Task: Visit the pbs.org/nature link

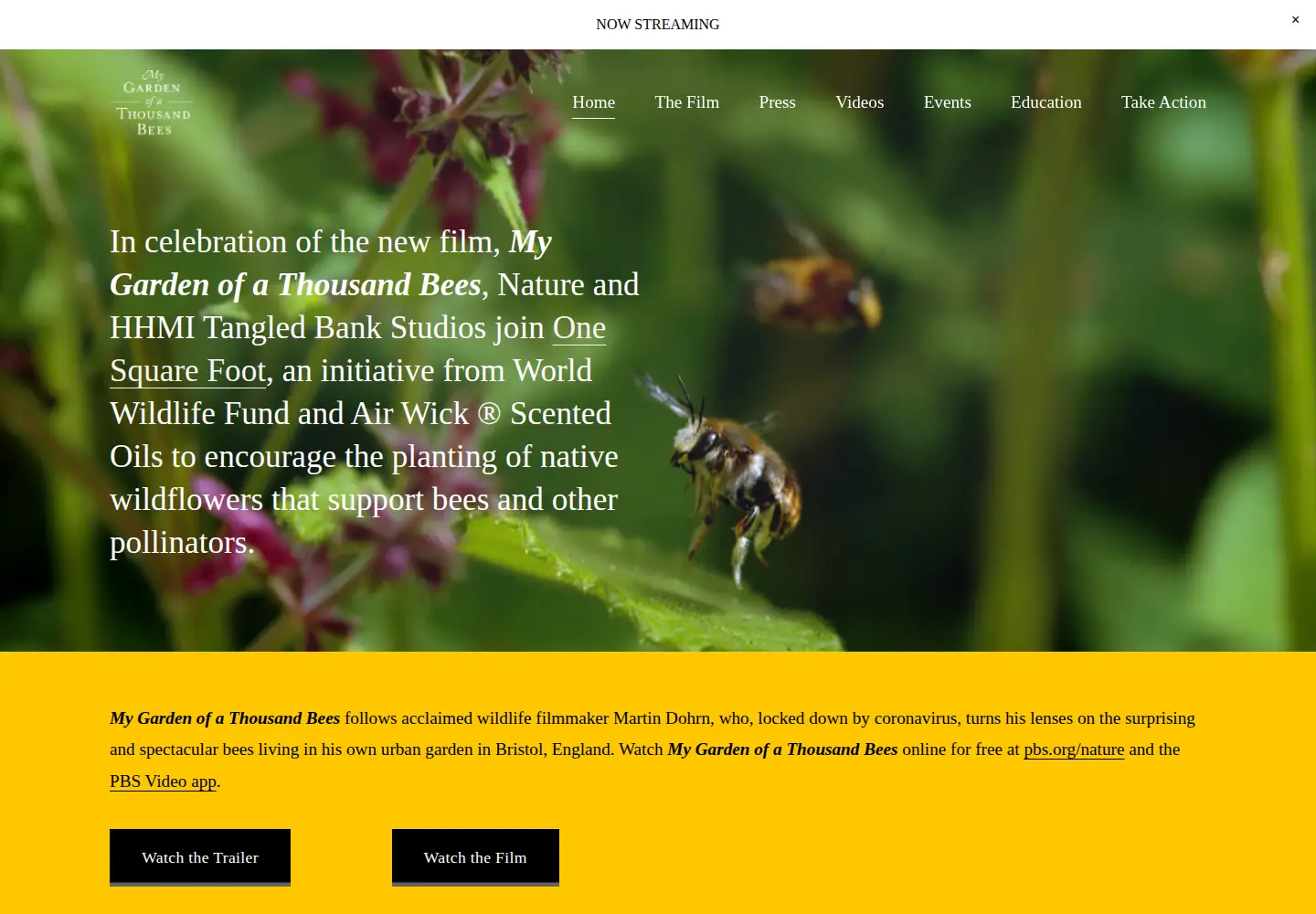Action: [x=1074, y=749]
